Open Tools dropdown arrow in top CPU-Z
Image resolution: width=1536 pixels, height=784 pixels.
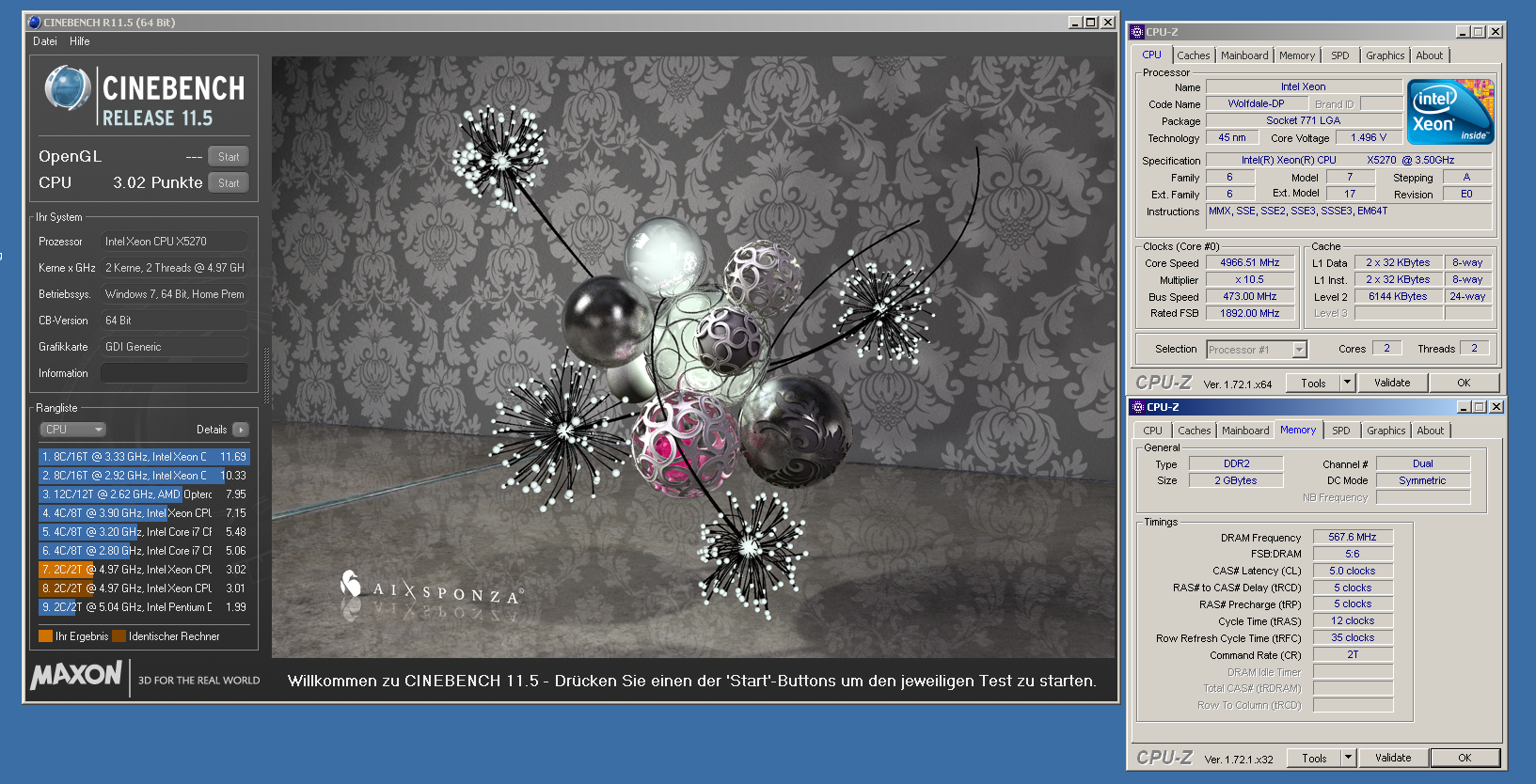tap(1347, 384)
